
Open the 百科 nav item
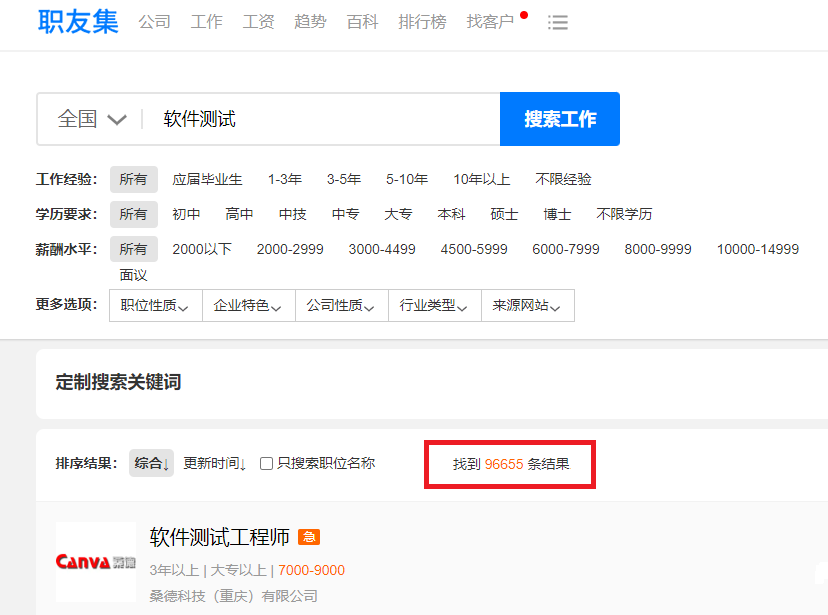point(362,22)
